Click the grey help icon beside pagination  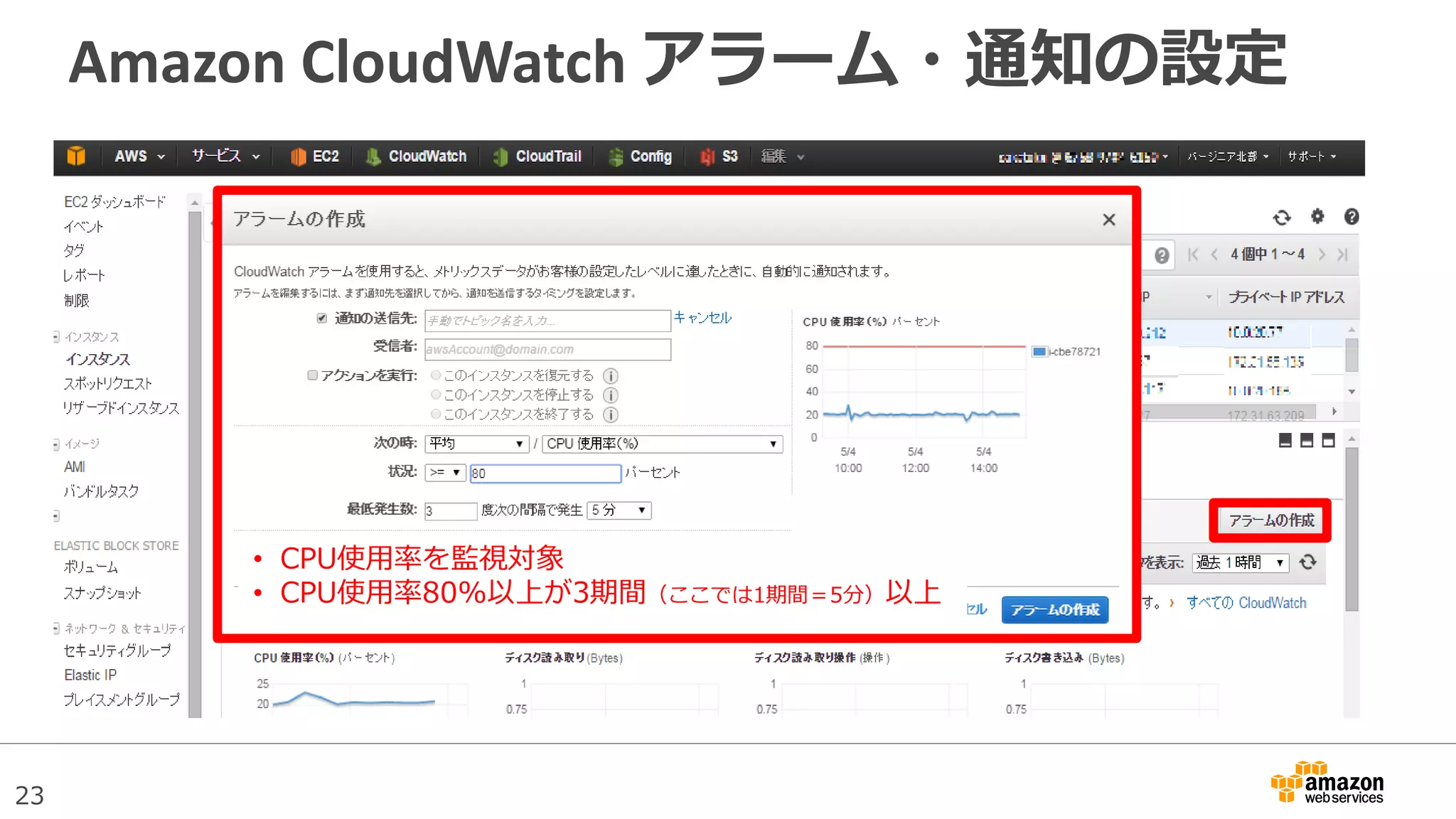1162,255
